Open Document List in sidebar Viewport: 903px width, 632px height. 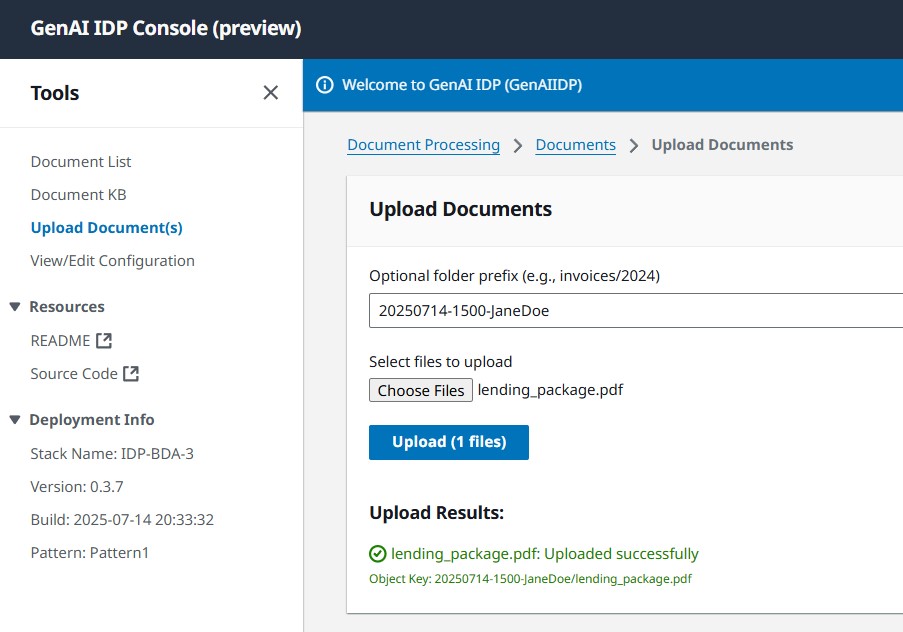pyautogui.click(x=81, y=162)
